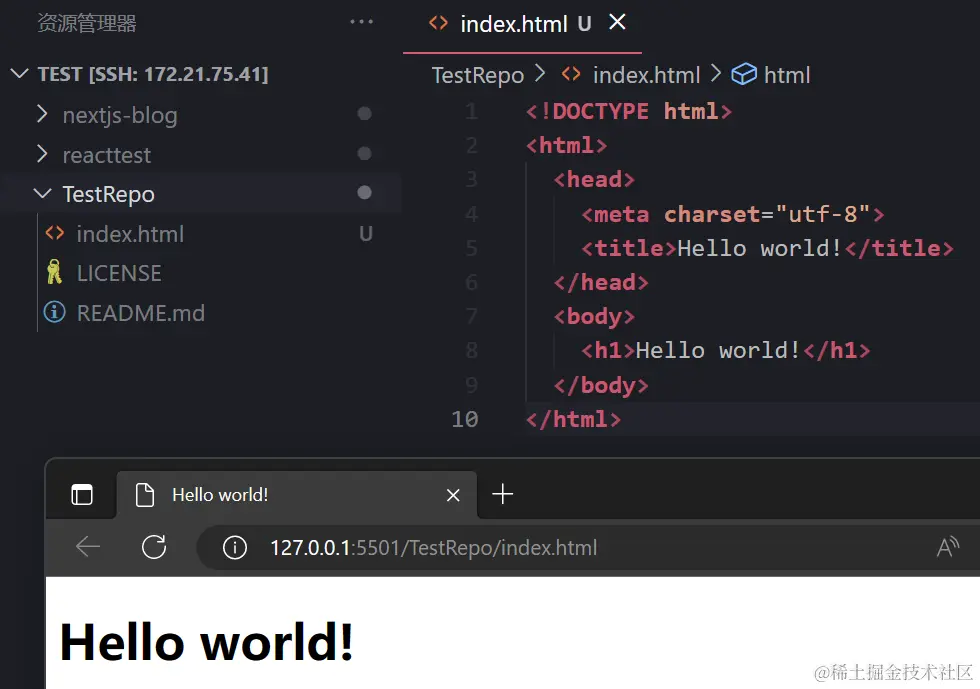Open the browser tab actions menu icon
Viewport: 980px width, 689px height.
[82, 495]
